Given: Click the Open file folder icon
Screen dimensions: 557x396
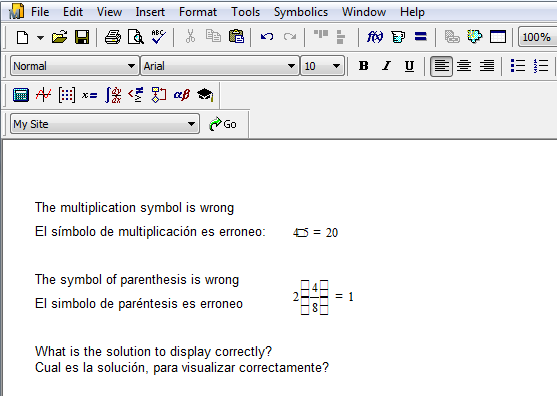Looking at the screenshot, I should [60, 37].
